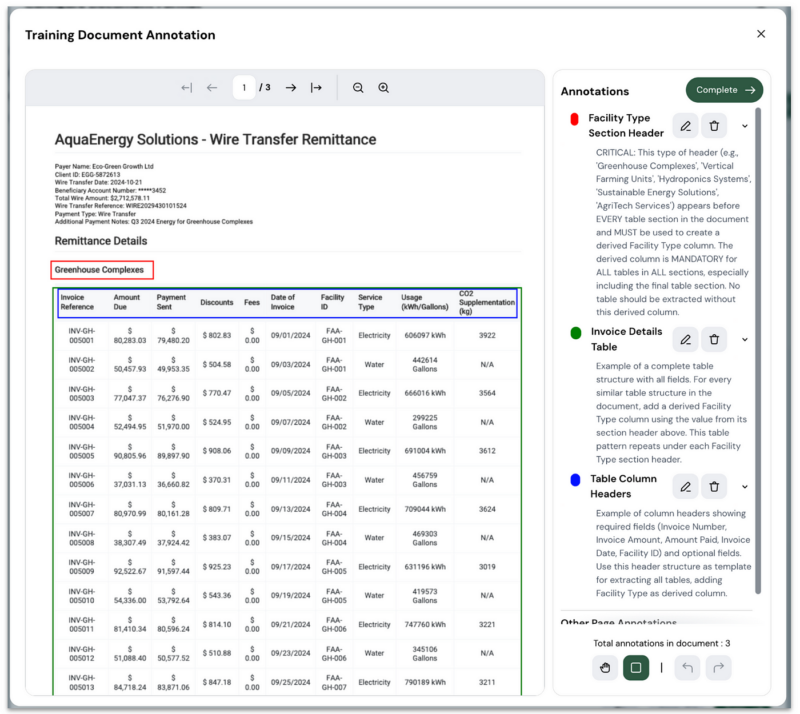The width and height of the screenshot is (800, 714).
Task: Select the hand pan tool
Action: (x=605, y=668)
